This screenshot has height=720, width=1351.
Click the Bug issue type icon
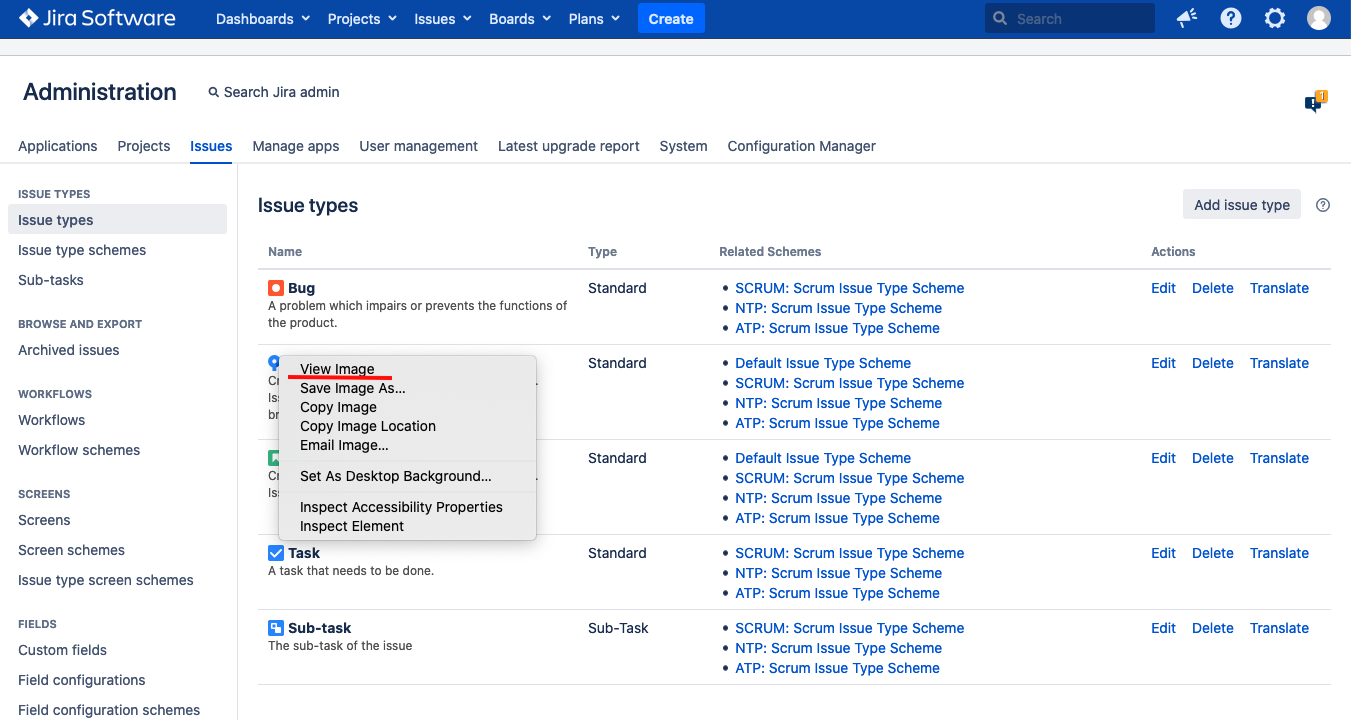tap(276, 288)
